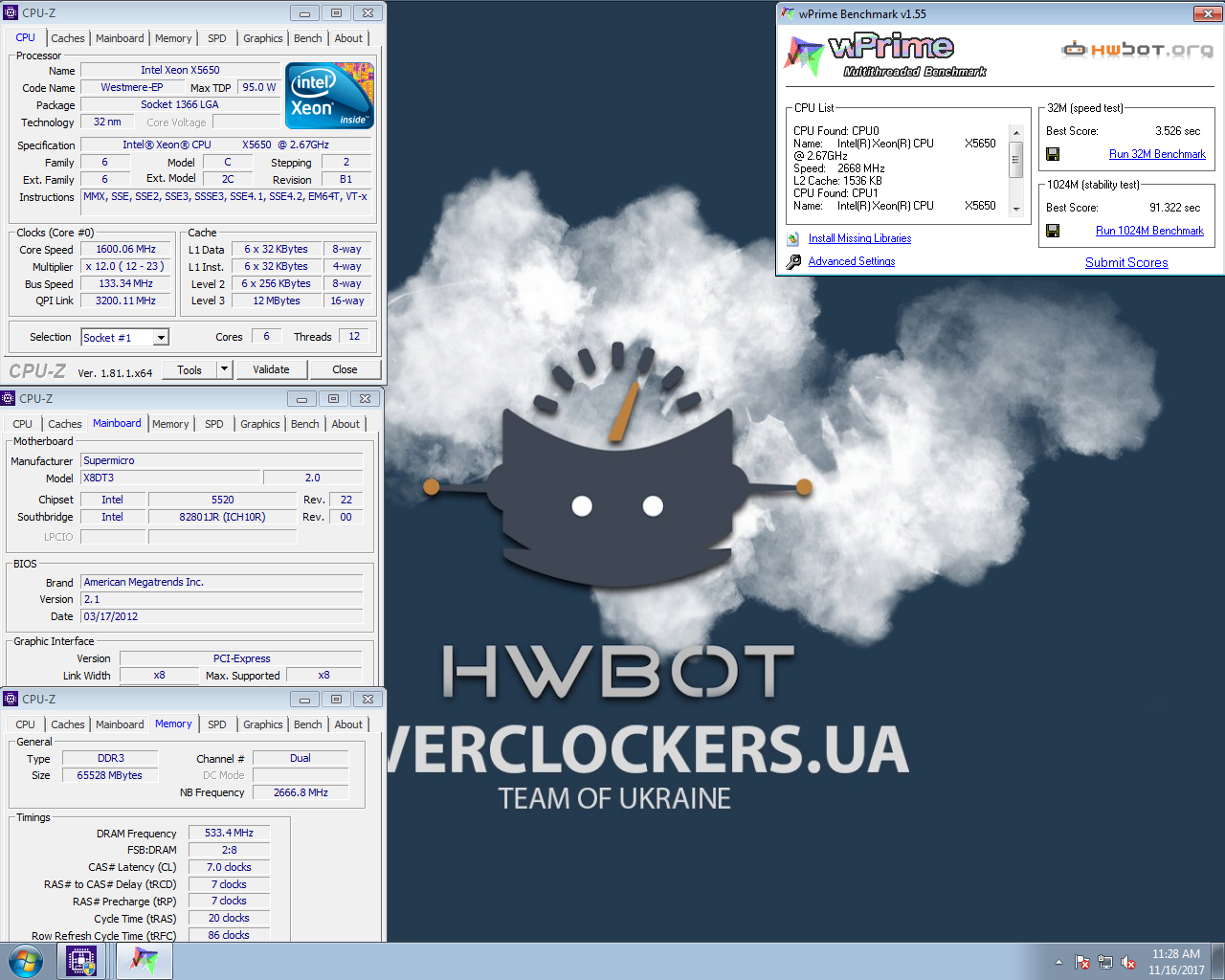Click the Advanced Settings wrench icon
This screenshot has width=1225, height=980.
[x=793, y=261]
